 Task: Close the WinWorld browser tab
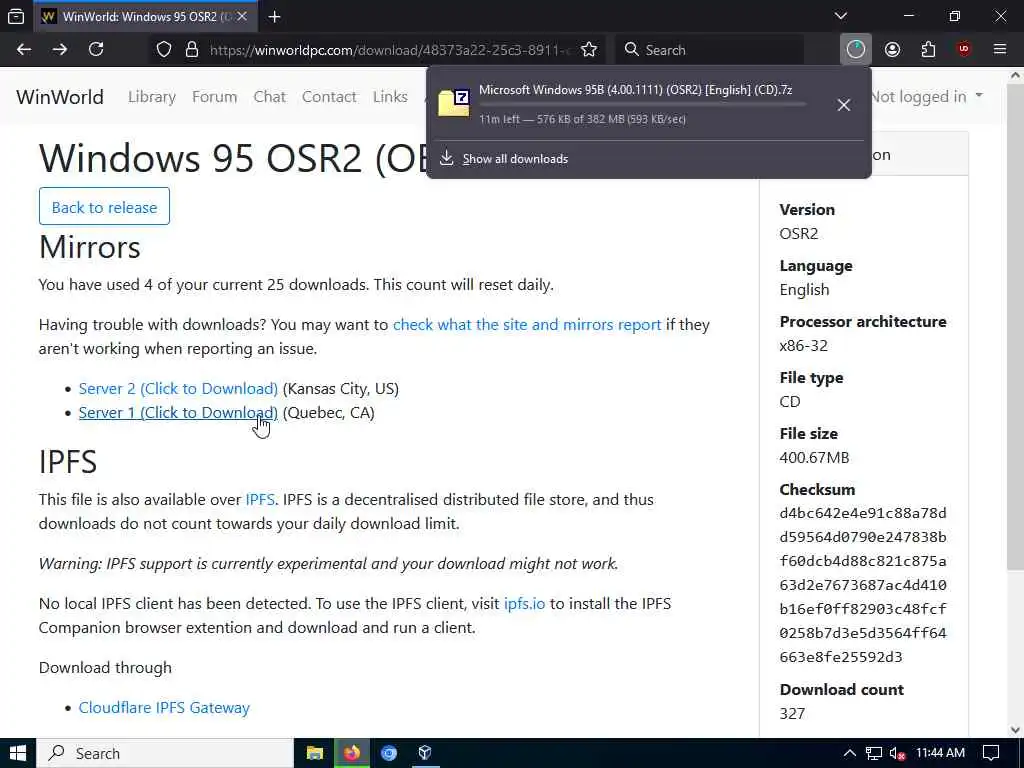242,16
